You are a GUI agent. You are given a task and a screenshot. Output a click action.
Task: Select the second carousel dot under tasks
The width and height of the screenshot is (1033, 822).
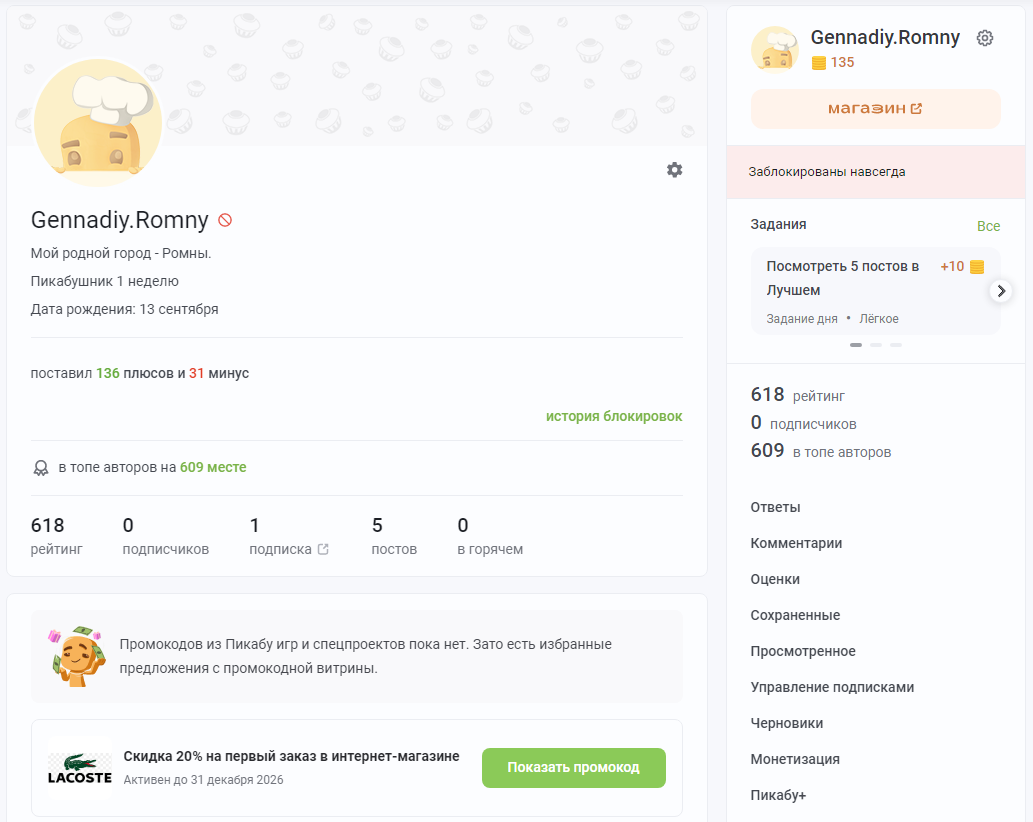[876, 344]
